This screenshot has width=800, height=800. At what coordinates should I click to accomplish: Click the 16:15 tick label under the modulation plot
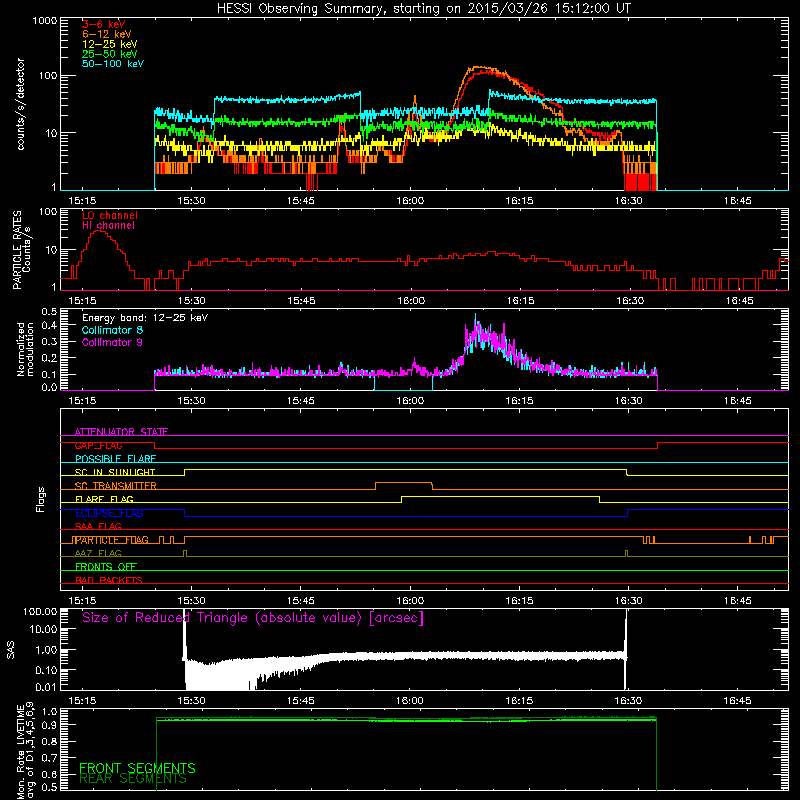[519, 401]
